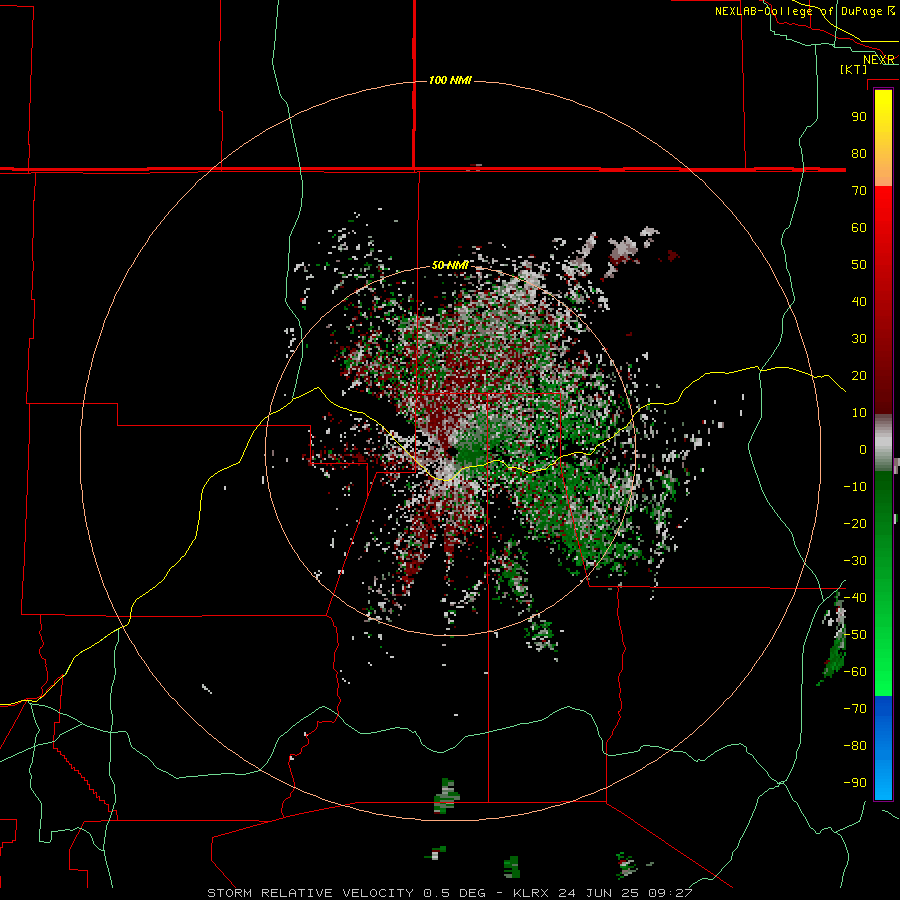Click the -50 value on velocity scale
Screen dimensions: 900x900
coord(855,635)
